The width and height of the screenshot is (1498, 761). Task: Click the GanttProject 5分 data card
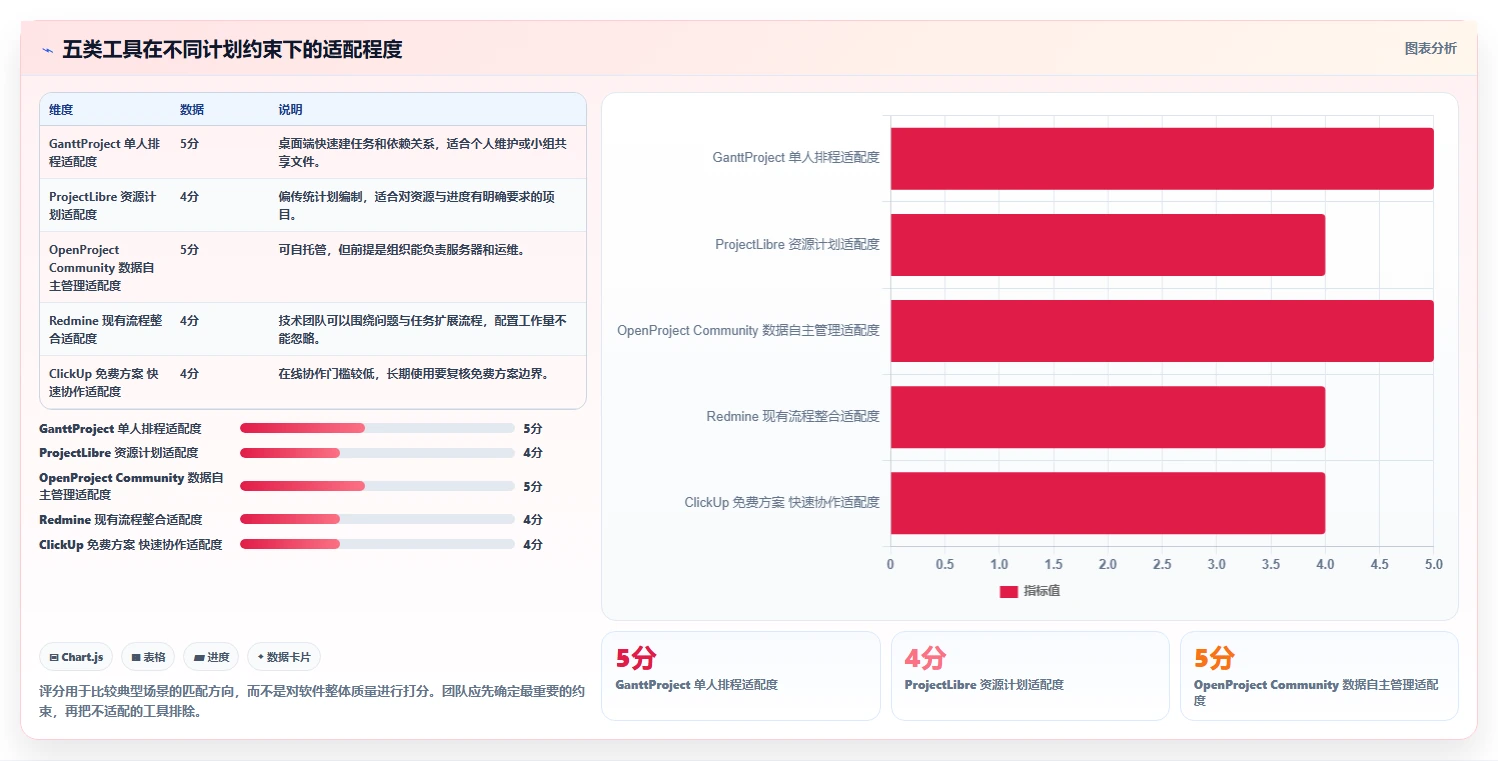coord(740,675)
